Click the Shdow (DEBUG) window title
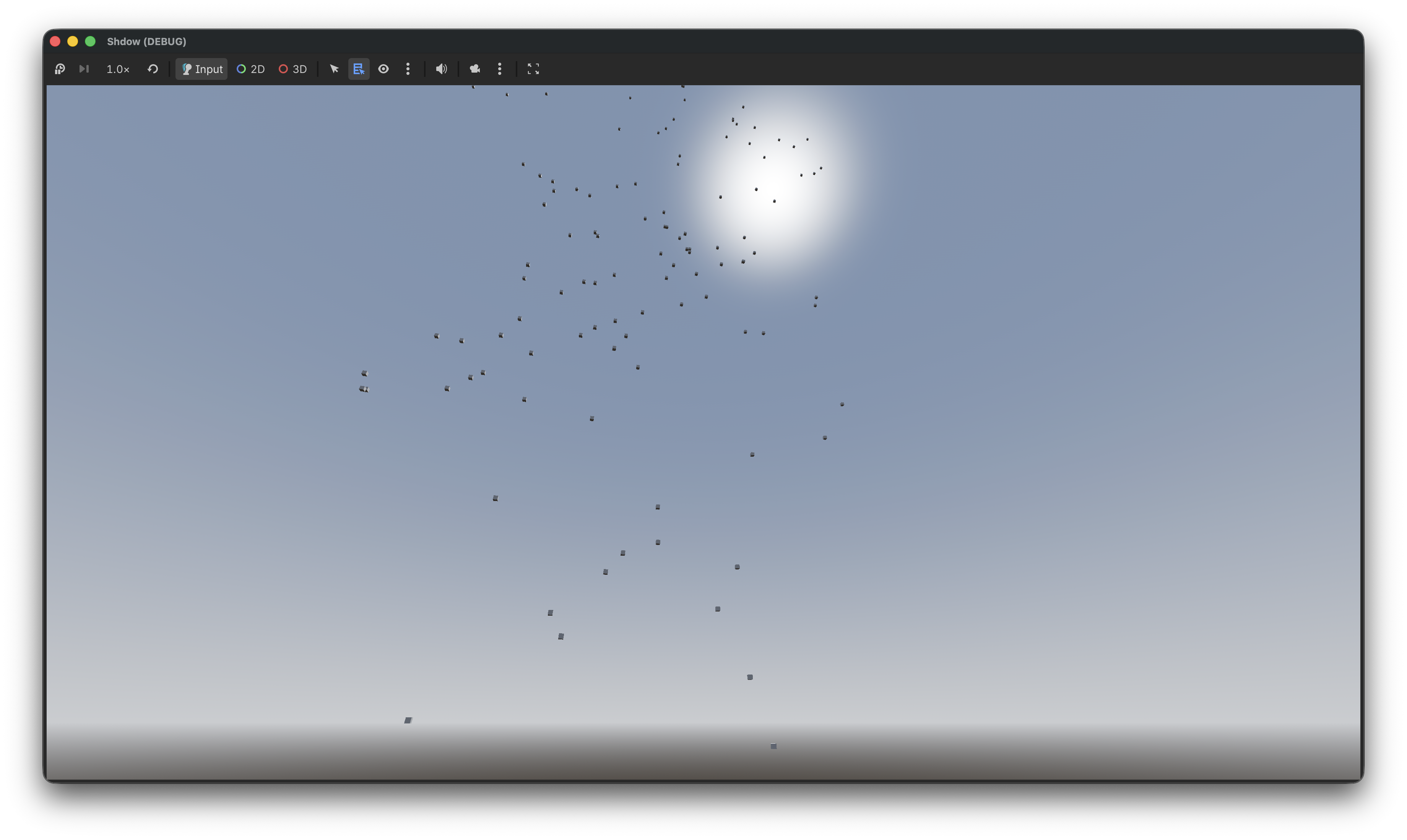This screenshot has width=1407, height=840. pyautogui.click(x=147, y=41)
